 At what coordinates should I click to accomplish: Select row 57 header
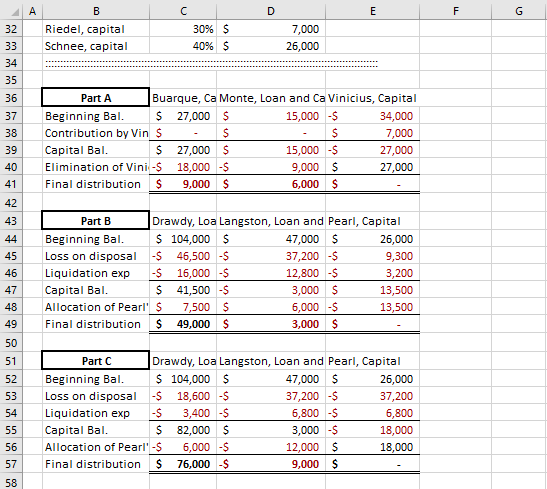pyautogui.click(x=11, y=464)
